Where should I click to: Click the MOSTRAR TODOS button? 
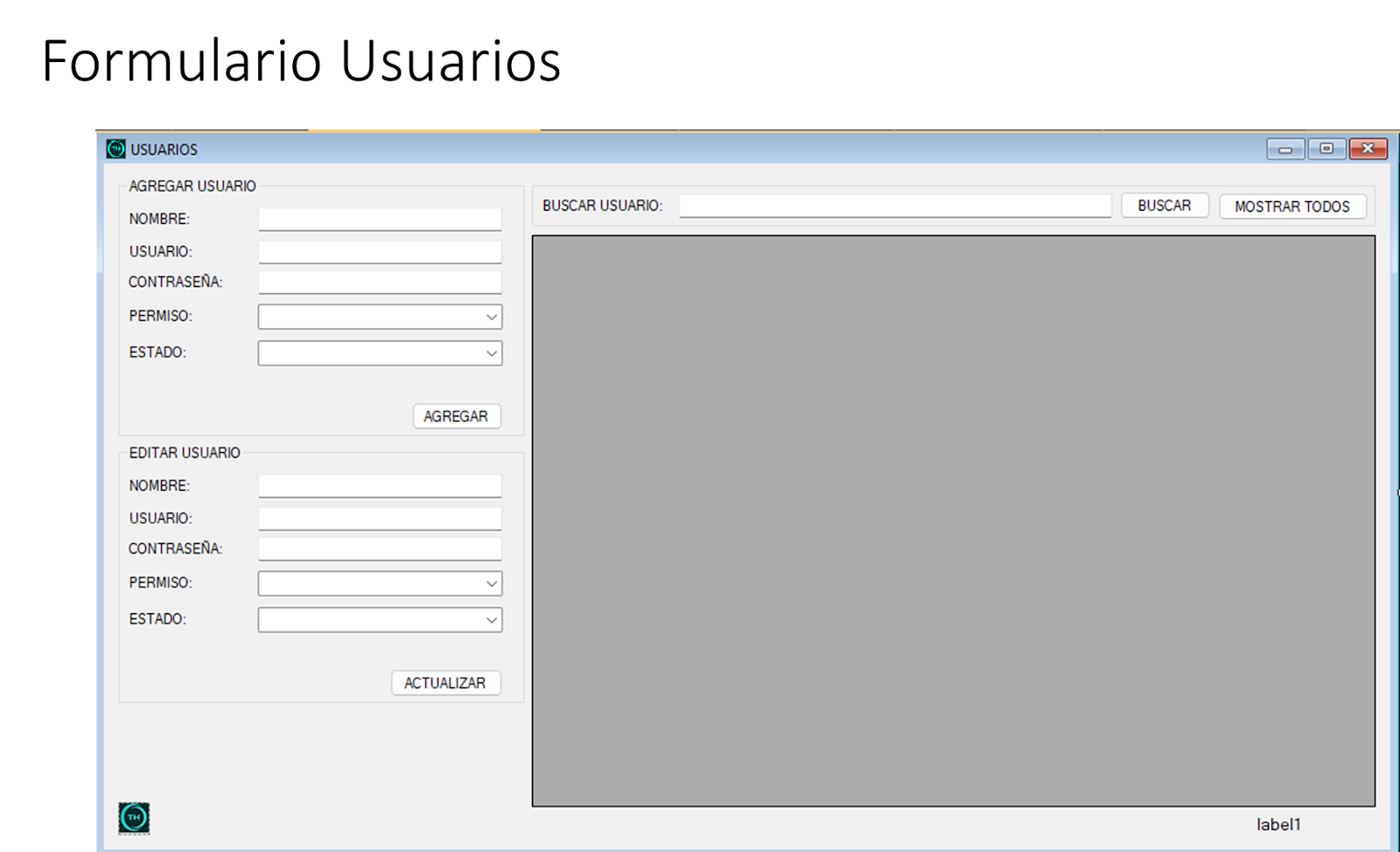point(1292,206)
